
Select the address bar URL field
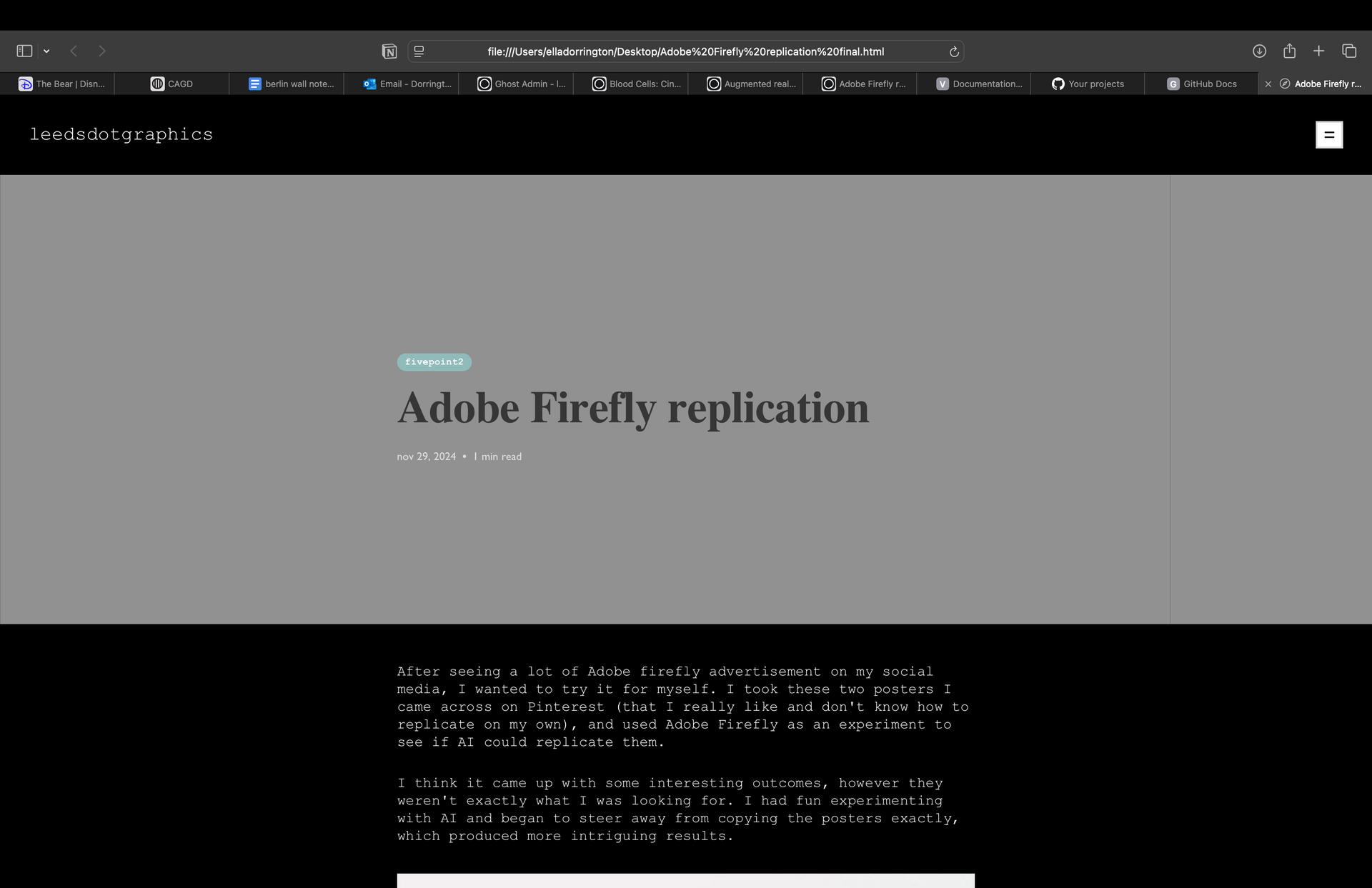tap(686, 51)
